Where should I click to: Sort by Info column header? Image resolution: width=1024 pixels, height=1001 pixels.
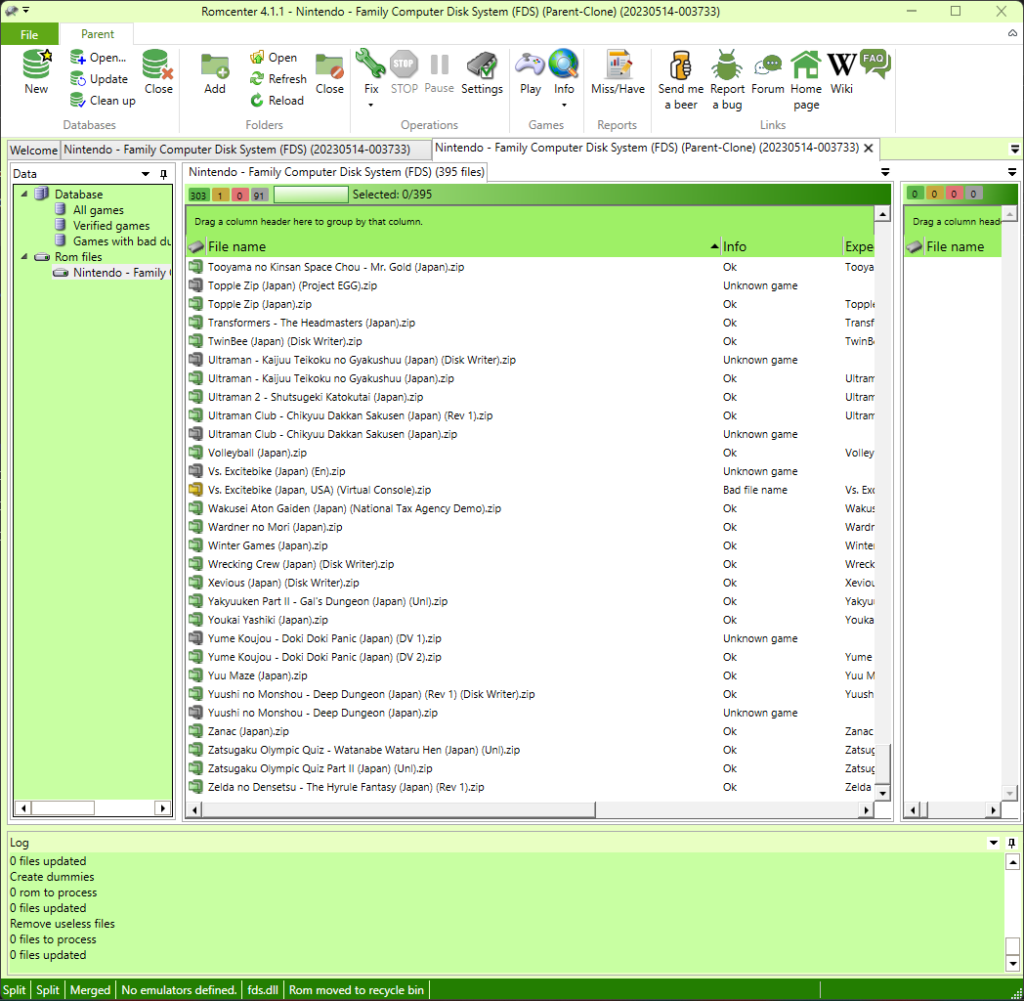(x=781, y=247)
